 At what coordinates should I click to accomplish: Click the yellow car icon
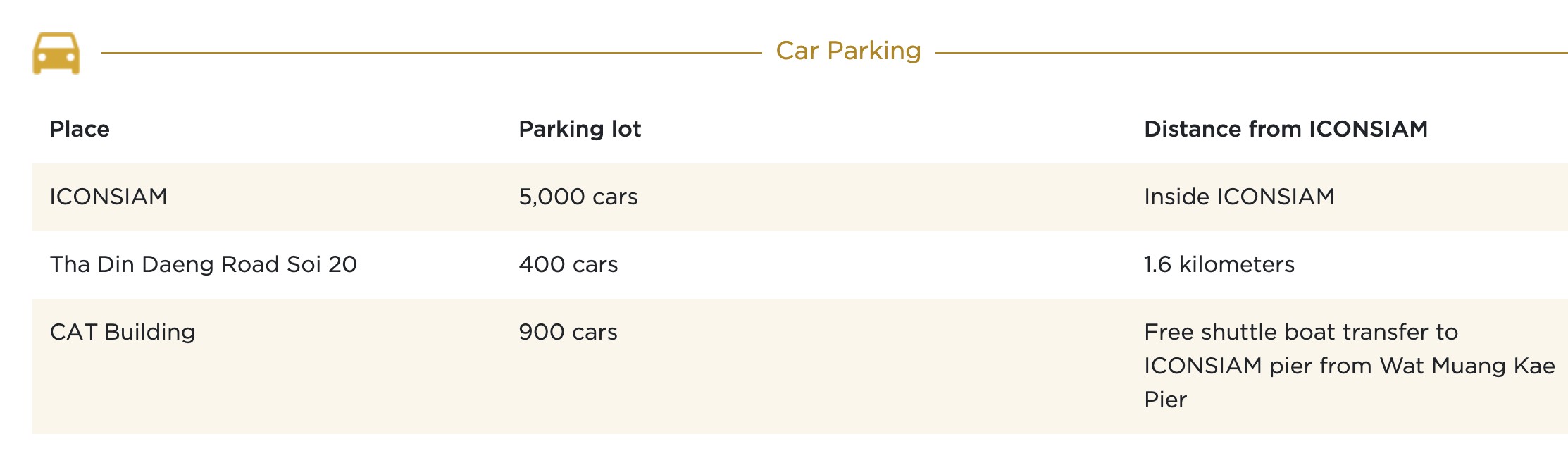(x=56, y=53)
